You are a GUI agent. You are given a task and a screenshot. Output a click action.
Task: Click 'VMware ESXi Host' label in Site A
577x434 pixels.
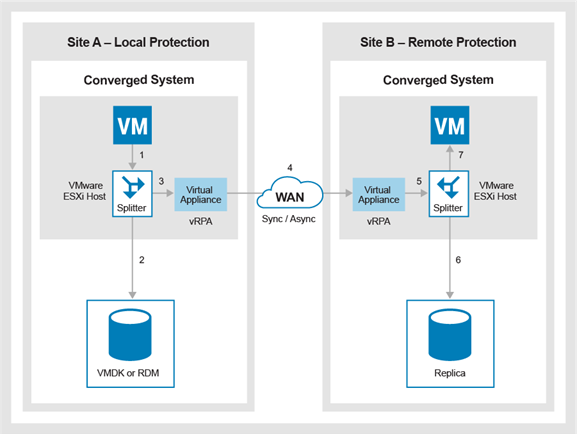[x=85, y=191]
